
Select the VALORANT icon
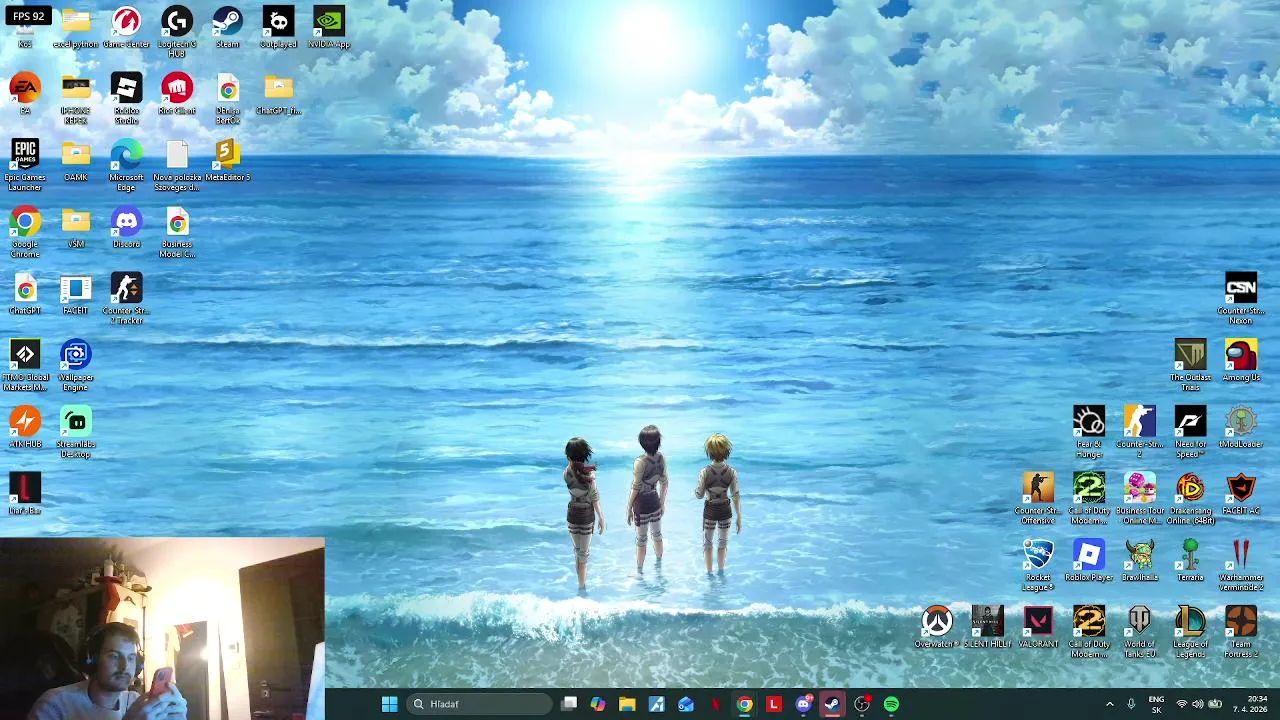tap(1038, 627)
